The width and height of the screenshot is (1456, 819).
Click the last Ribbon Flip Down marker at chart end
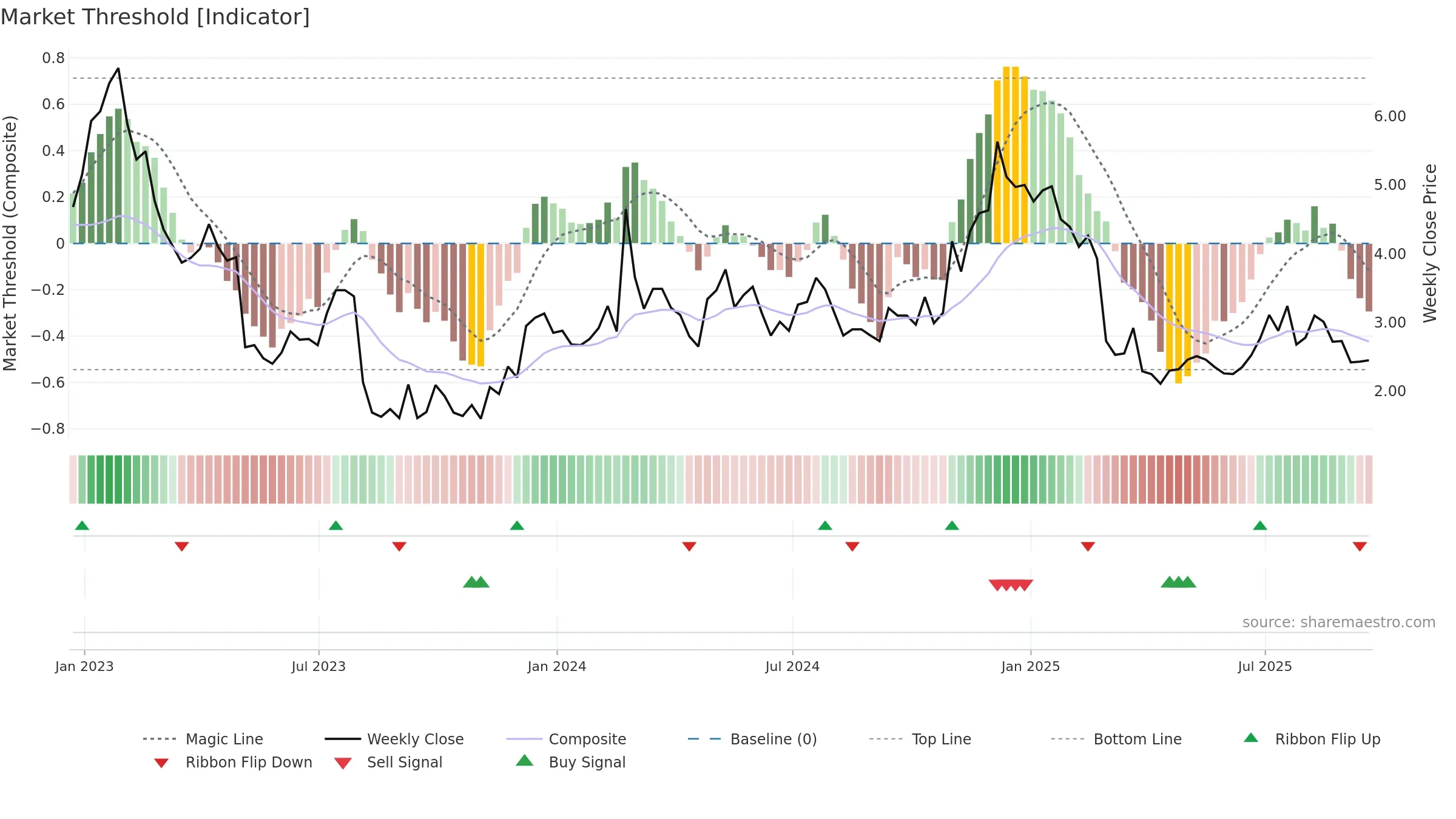1360,547
